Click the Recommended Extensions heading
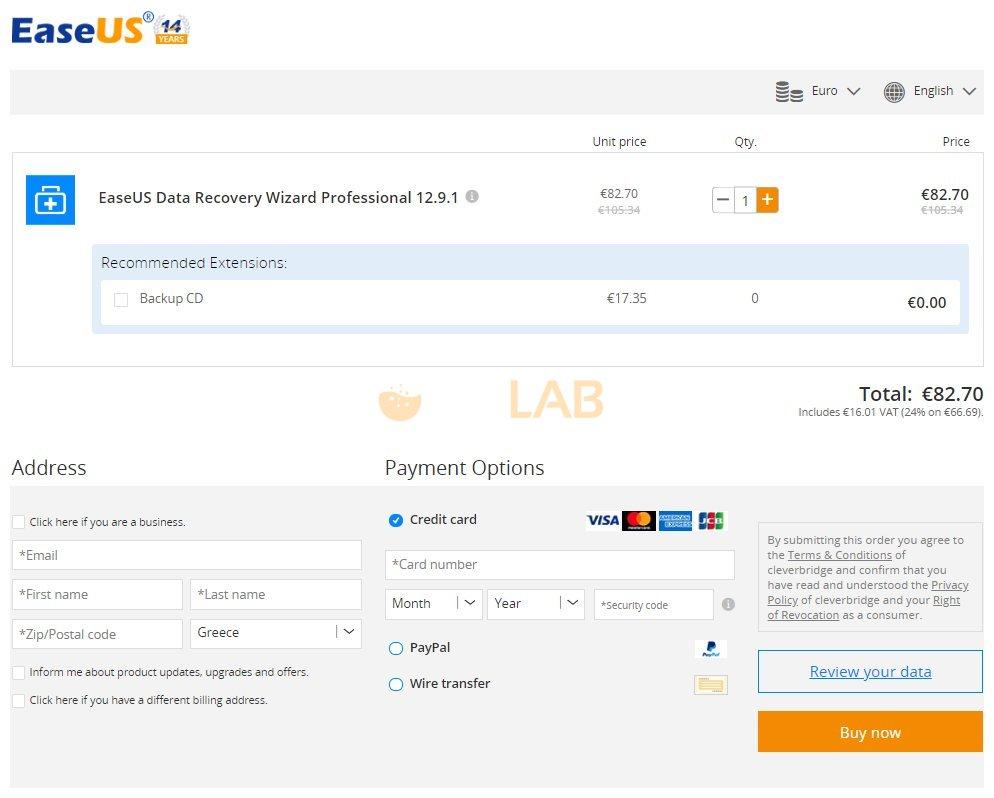The height and width of the screenshot is (798, 994). pyautogui.click(x=194, y=263)
